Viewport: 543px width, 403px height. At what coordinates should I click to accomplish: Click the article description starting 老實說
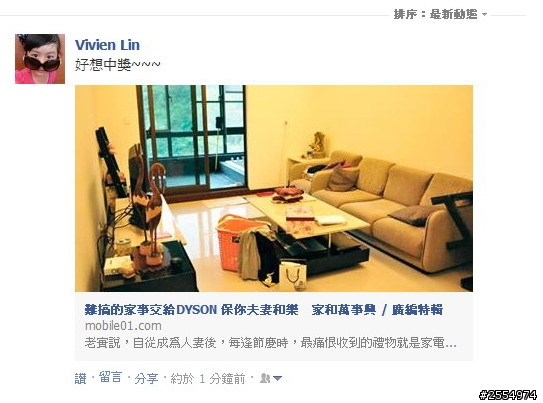pyautogui.click(x=270, y=343)
